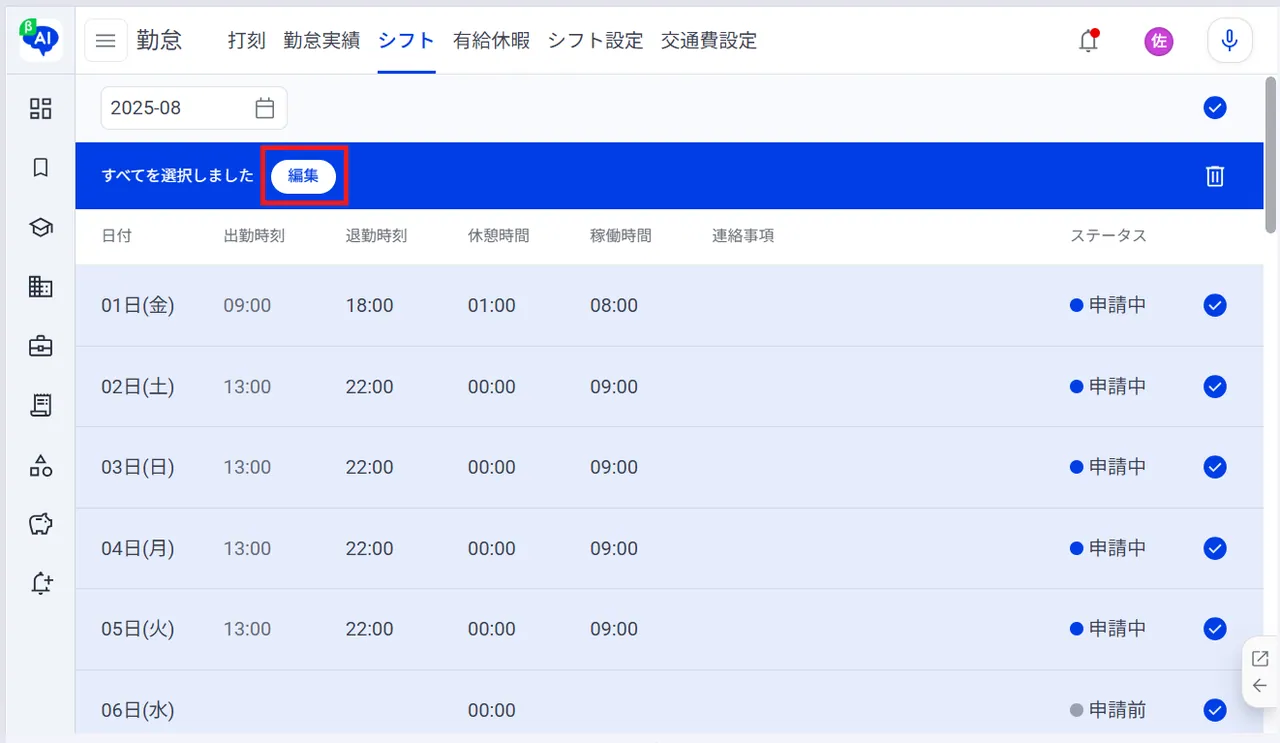Click the left arrow icon at right edge
Viewport: 1280px width, 743px height.
click(1260, 686)
